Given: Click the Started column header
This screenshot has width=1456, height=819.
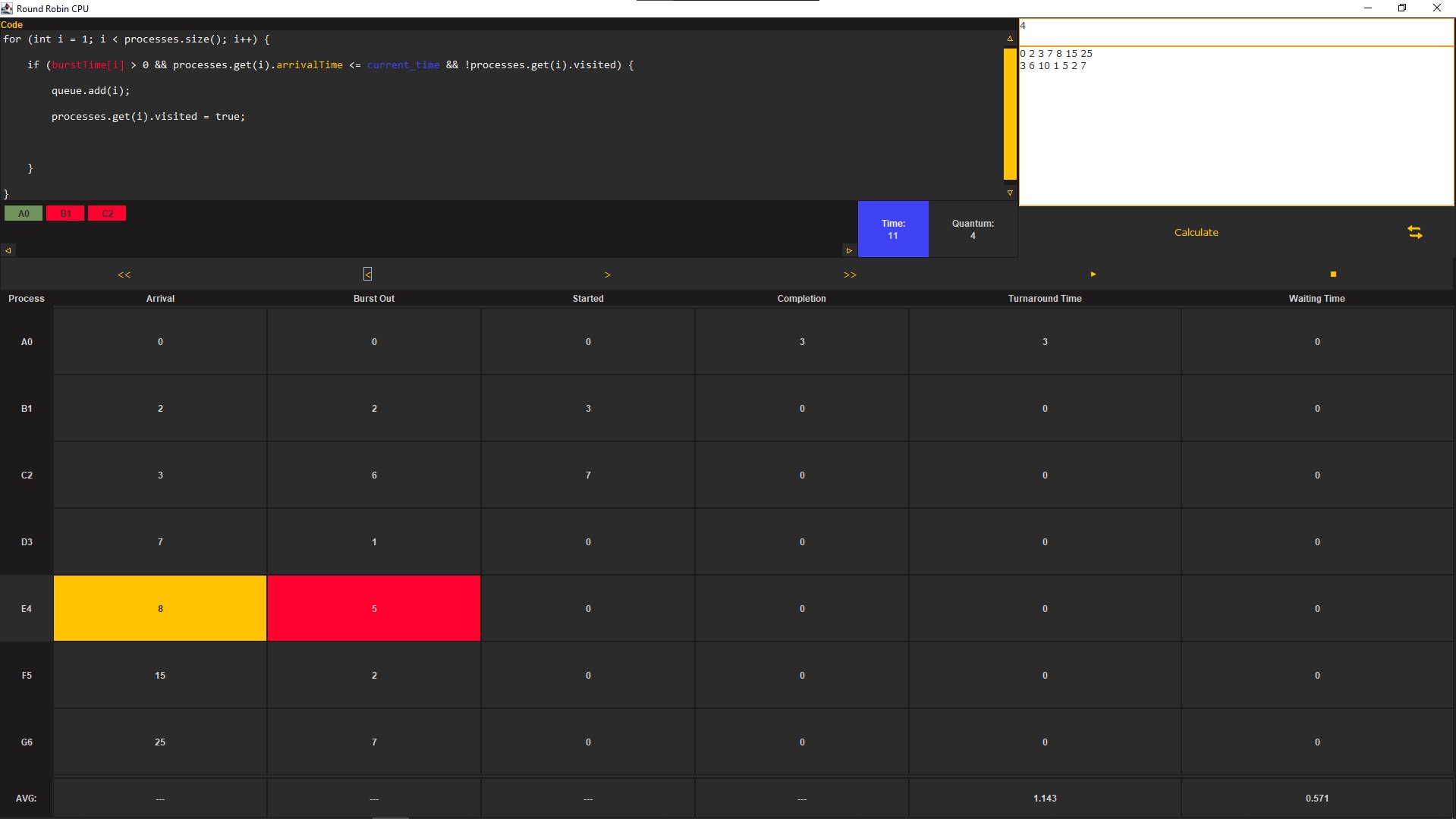Looking at the screenshot, I should click(588, 299).
